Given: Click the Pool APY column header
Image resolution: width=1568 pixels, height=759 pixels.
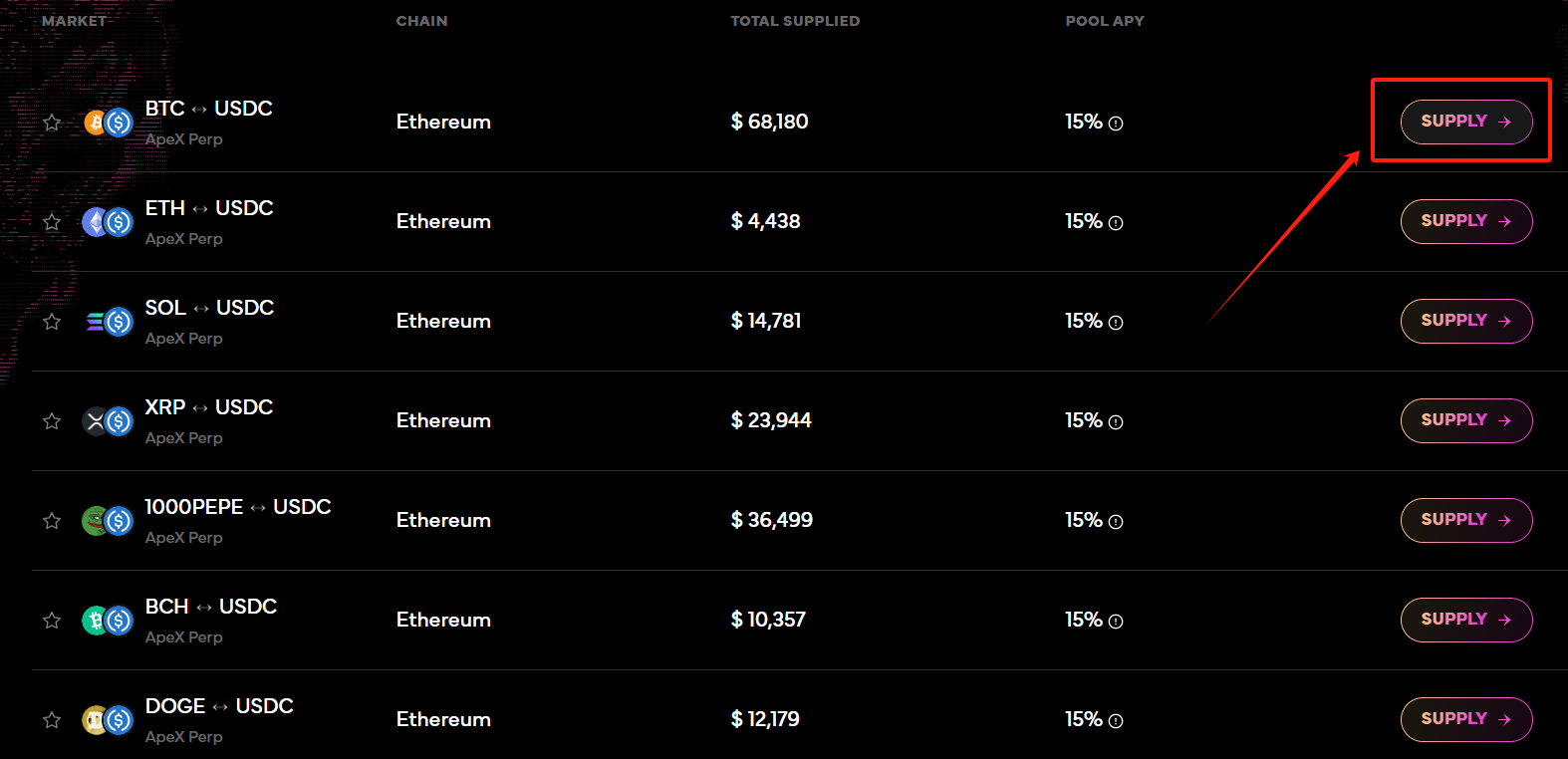Looking at the screenshot, I should click(1105, 21).
